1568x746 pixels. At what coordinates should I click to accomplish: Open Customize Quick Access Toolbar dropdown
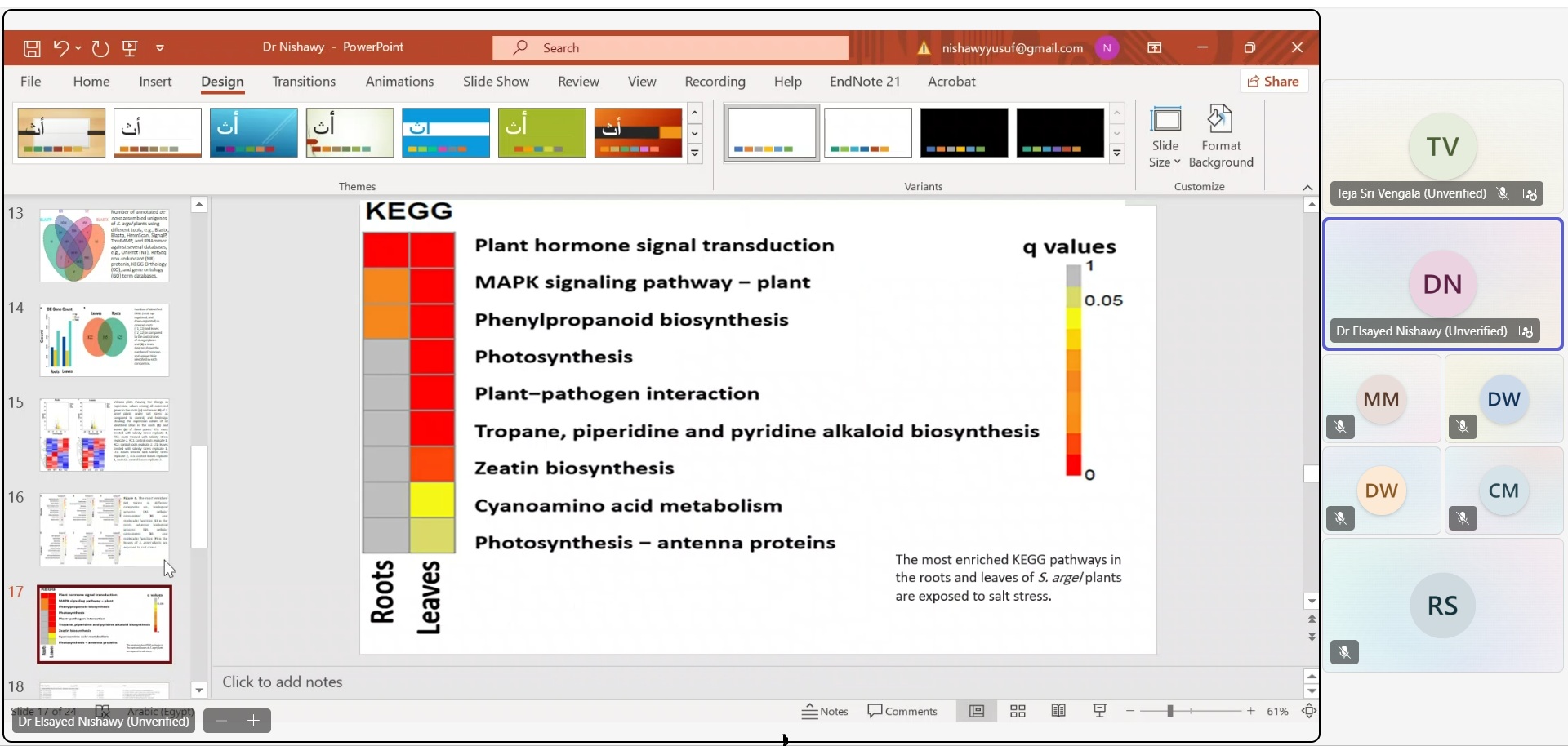tap(160, 48)
